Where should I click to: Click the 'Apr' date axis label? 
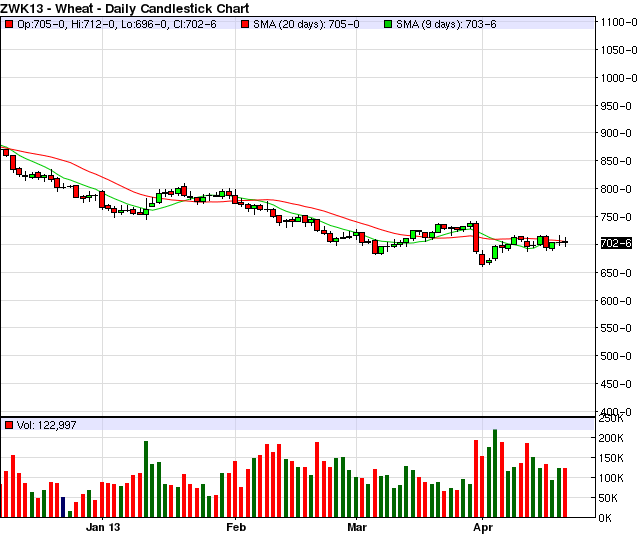tap(483, 527)
